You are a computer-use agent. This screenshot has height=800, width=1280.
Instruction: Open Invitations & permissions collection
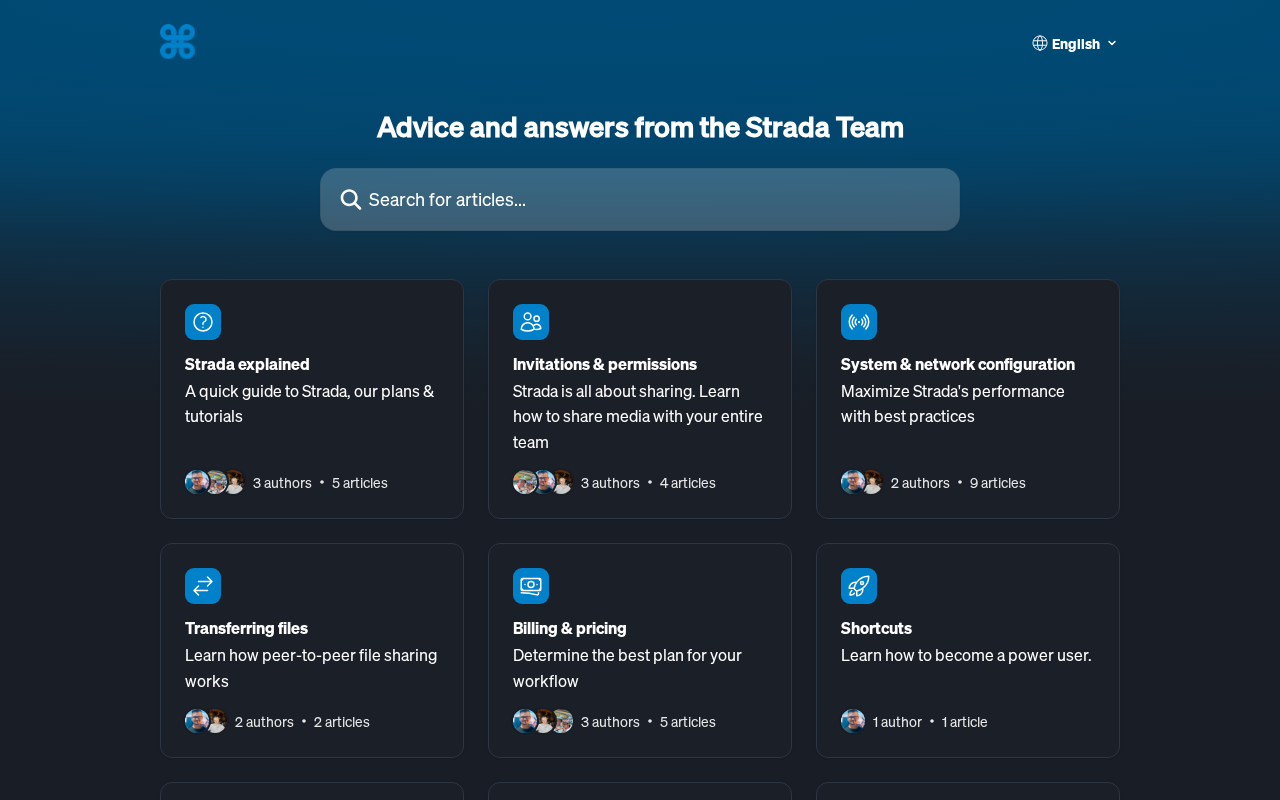pyautogui.click(x=604, y=364)
